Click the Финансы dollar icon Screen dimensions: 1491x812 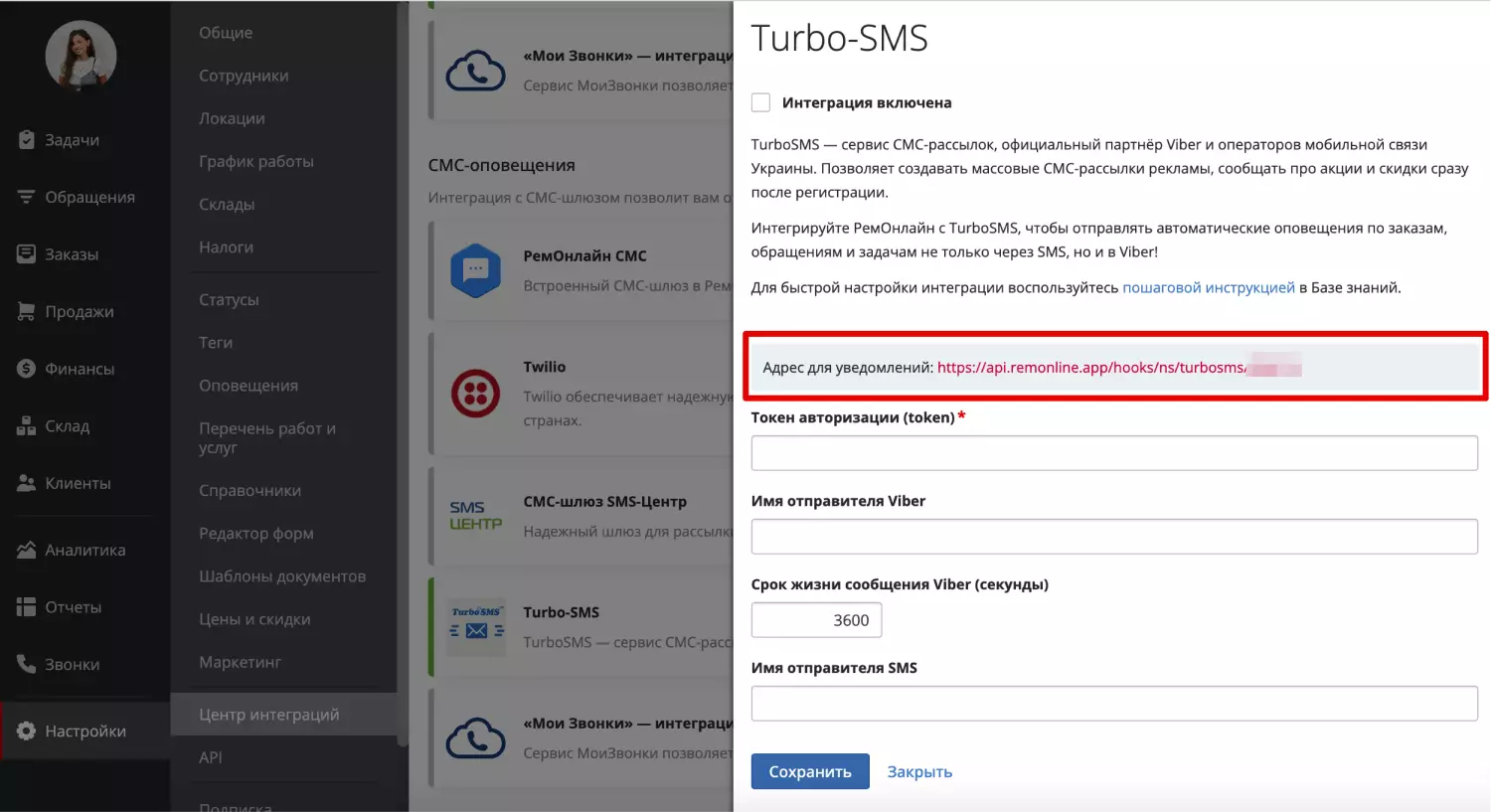27,369
